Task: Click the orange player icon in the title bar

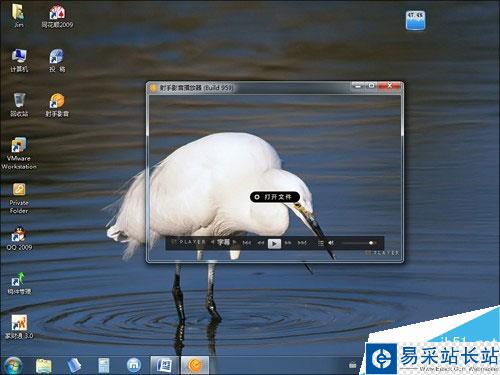Action: [153, 88]
